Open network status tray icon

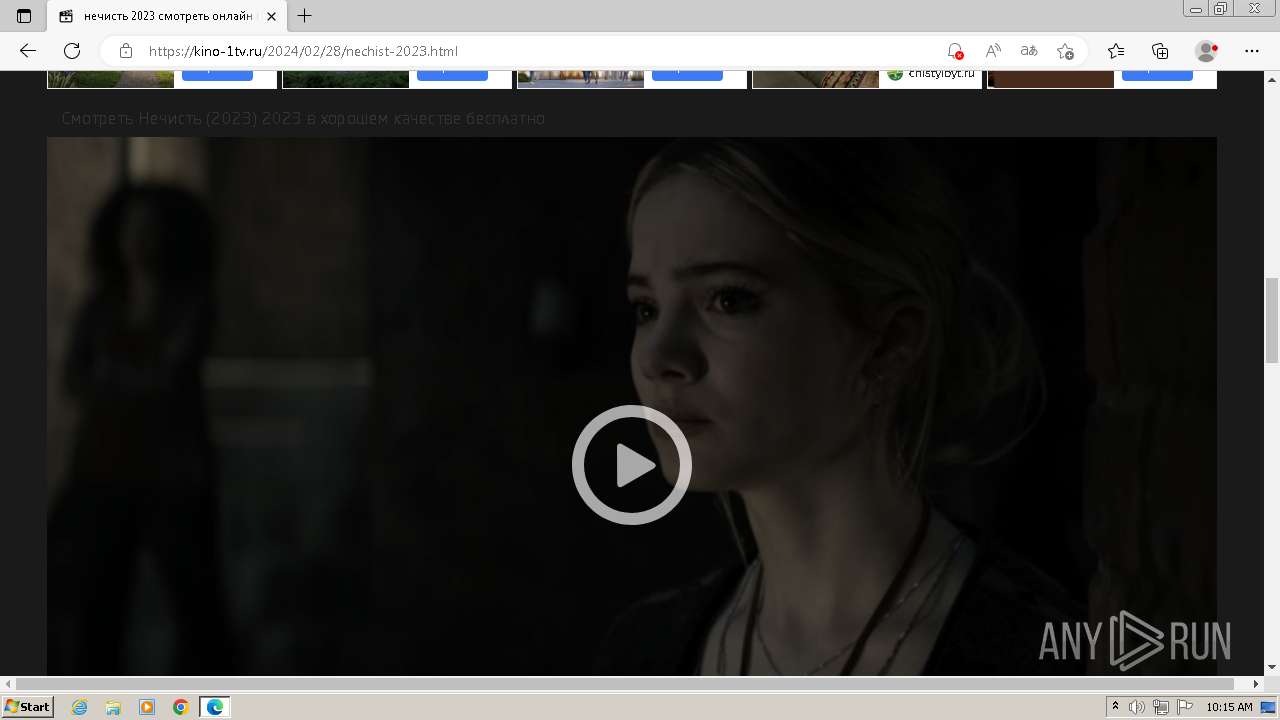(x=1161, y=707)
